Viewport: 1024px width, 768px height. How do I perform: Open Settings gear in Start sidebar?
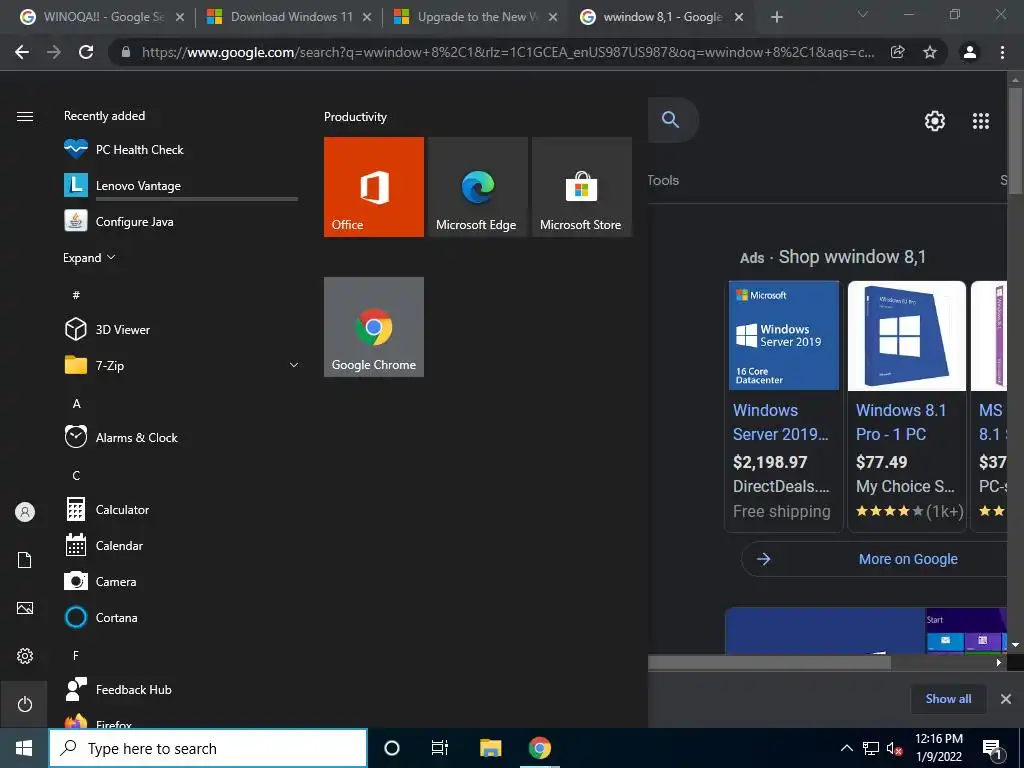point(25,656)
